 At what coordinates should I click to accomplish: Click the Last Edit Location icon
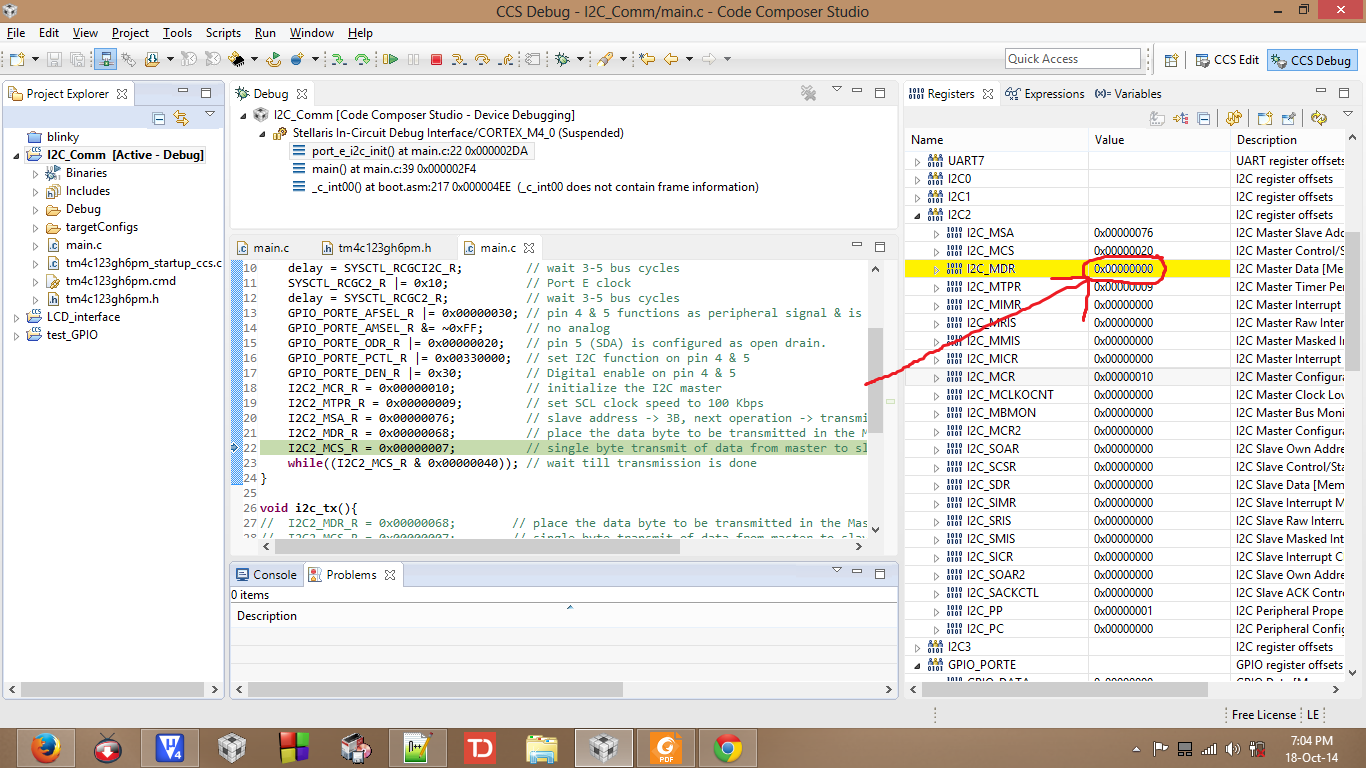coord(646,60)
